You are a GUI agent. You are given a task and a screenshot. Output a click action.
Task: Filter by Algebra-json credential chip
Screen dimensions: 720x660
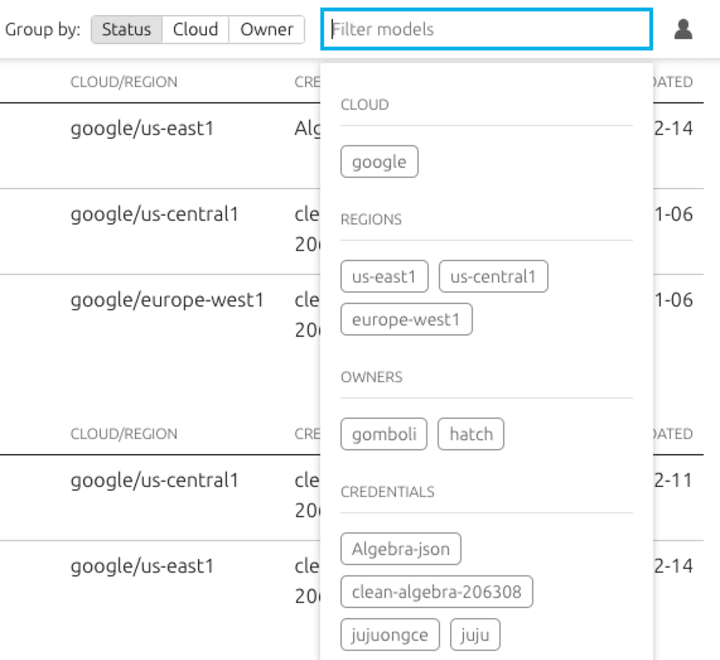pos(401,549)
